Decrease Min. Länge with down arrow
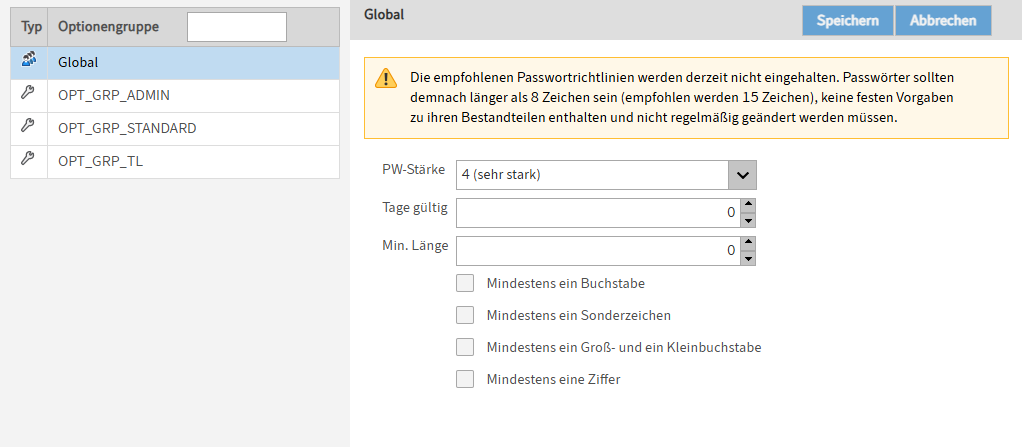1022x447 pixels. coord(749,259)
